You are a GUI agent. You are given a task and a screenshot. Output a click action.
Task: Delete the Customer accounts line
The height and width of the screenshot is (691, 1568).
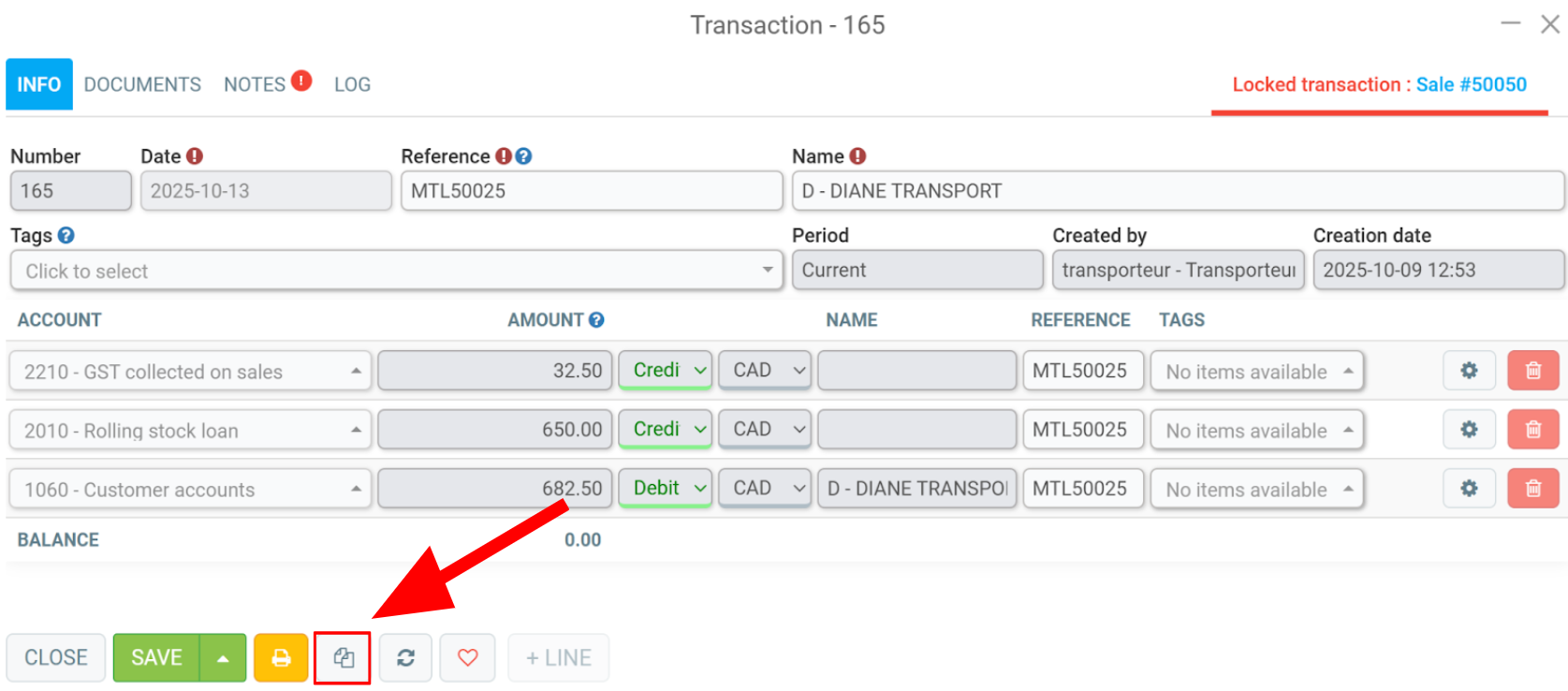point(1533,489)
